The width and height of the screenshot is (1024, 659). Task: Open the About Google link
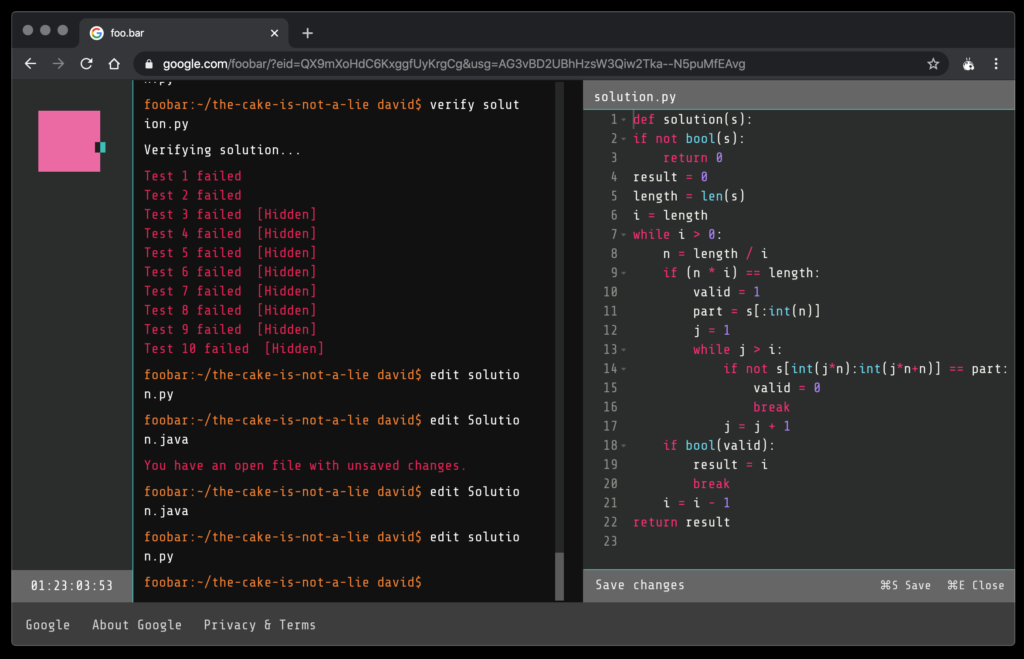click(136, 625)
